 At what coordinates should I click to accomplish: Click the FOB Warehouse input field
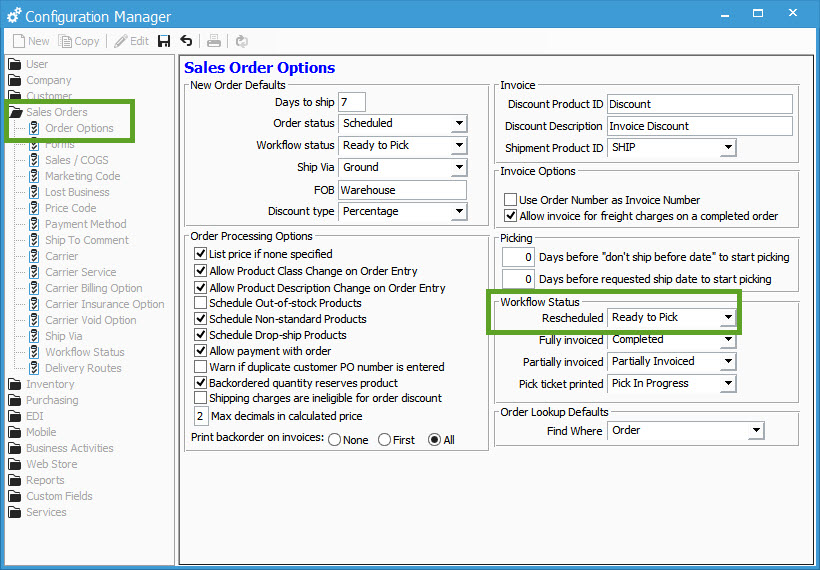(402, 190)
